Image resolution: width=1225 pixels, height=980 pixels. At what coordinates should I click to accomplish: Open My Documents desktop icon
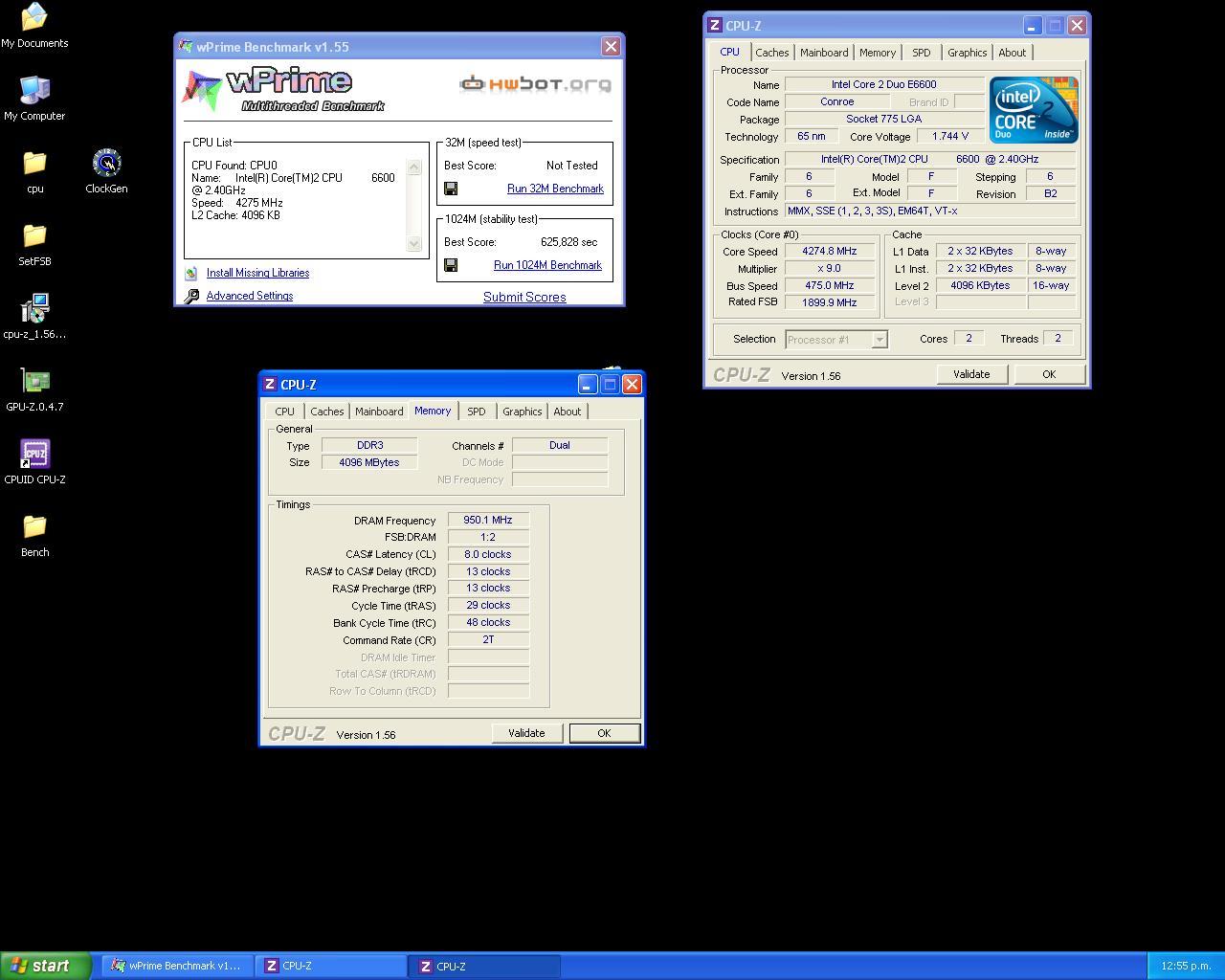click(34, 17)
